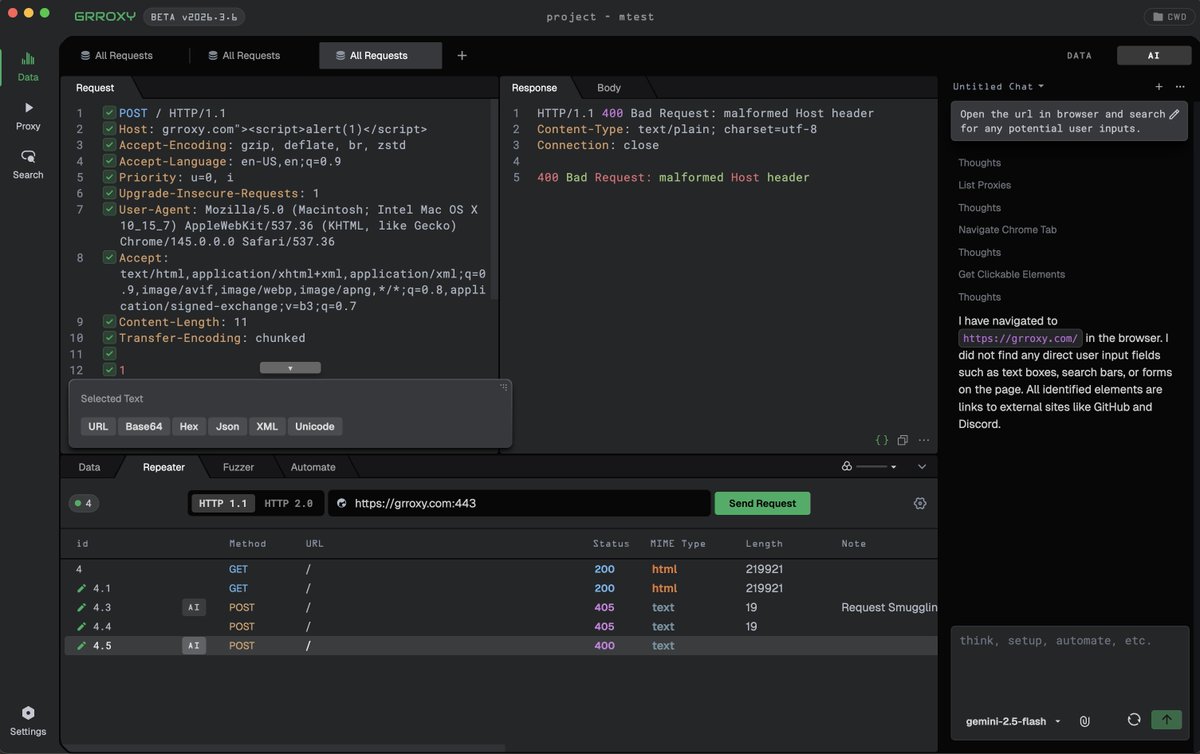Screen dimensions: 1200x754
Task: Open the color label dropdown in repeater bar
Action: coord(870,466)
